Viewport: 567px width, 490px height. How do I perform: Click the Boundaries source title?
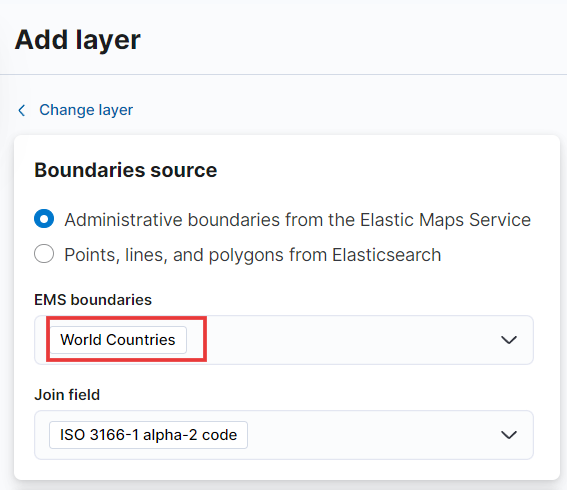tap(125, 170)
